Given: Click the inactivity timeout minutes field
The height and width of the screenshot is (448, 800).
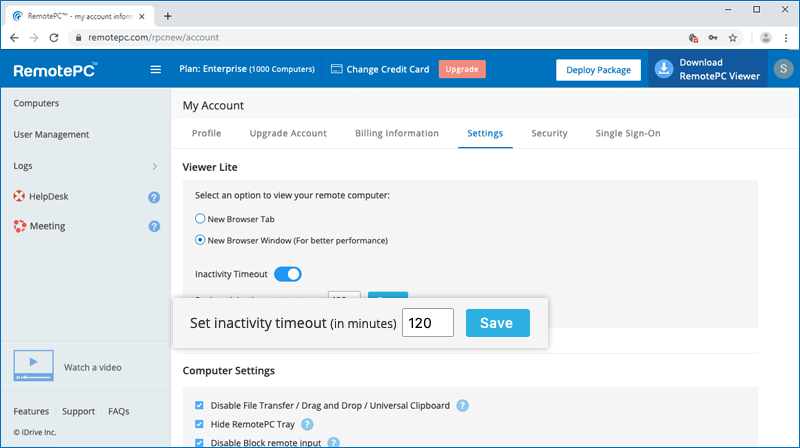Looking at the screenshot, I should [x=428, y=322].
